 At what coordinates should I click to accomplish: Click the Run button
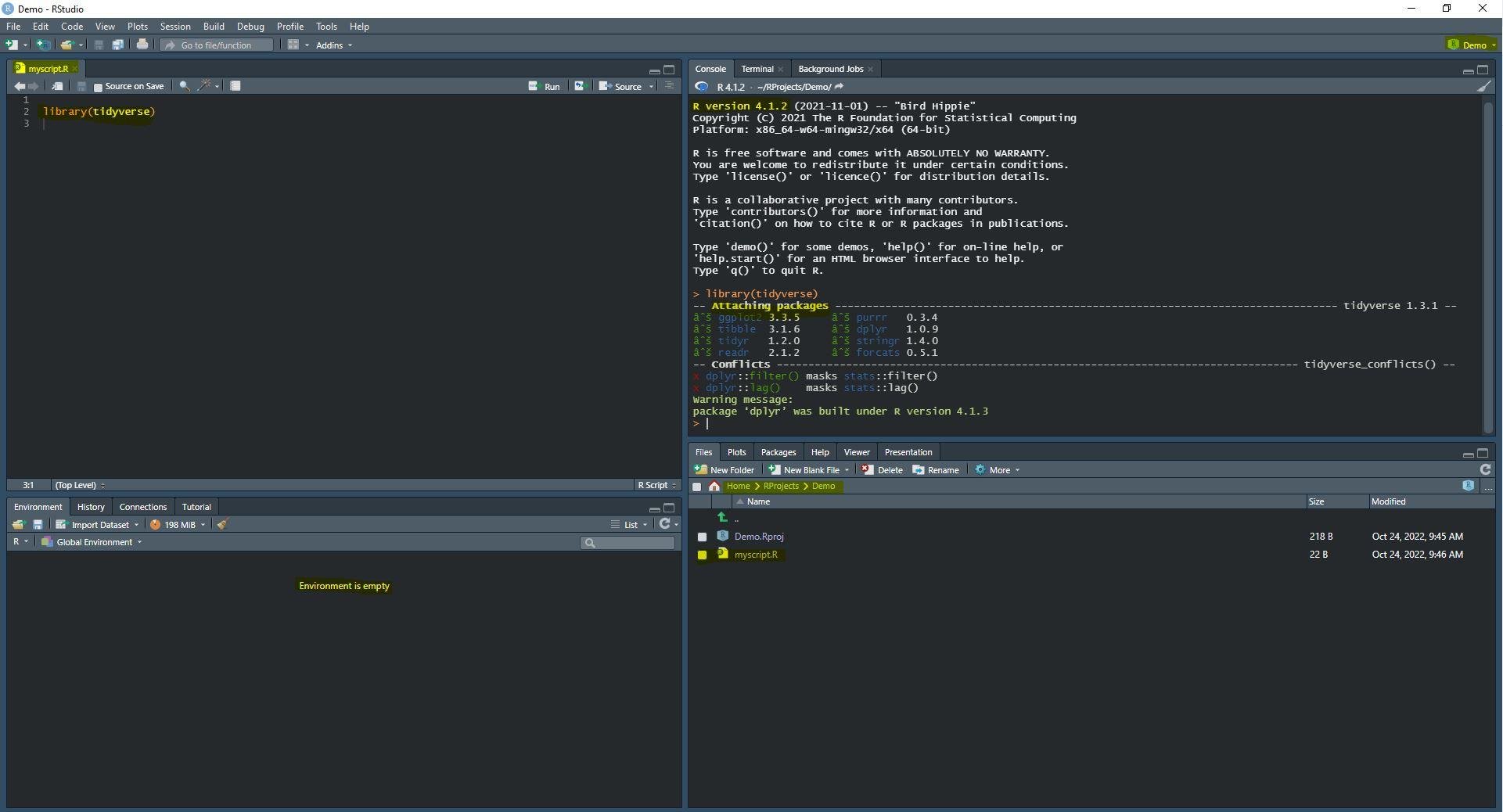[x=545, y=87]
